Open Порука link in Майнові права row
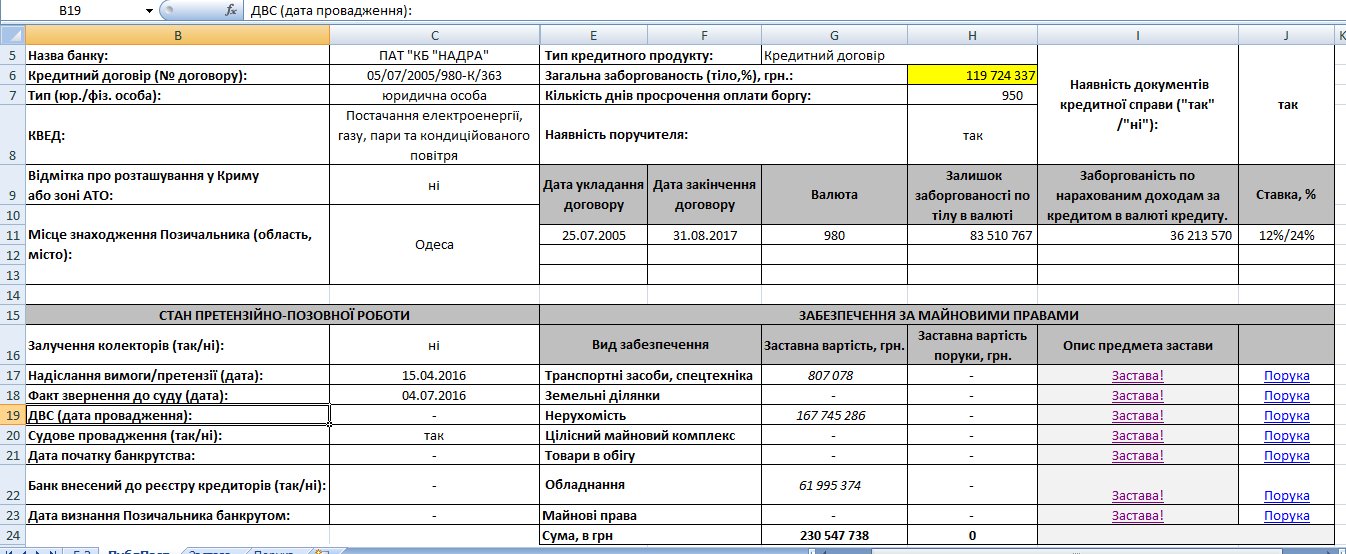This screenshot has width=1346, height=554. coord(1286,516)
